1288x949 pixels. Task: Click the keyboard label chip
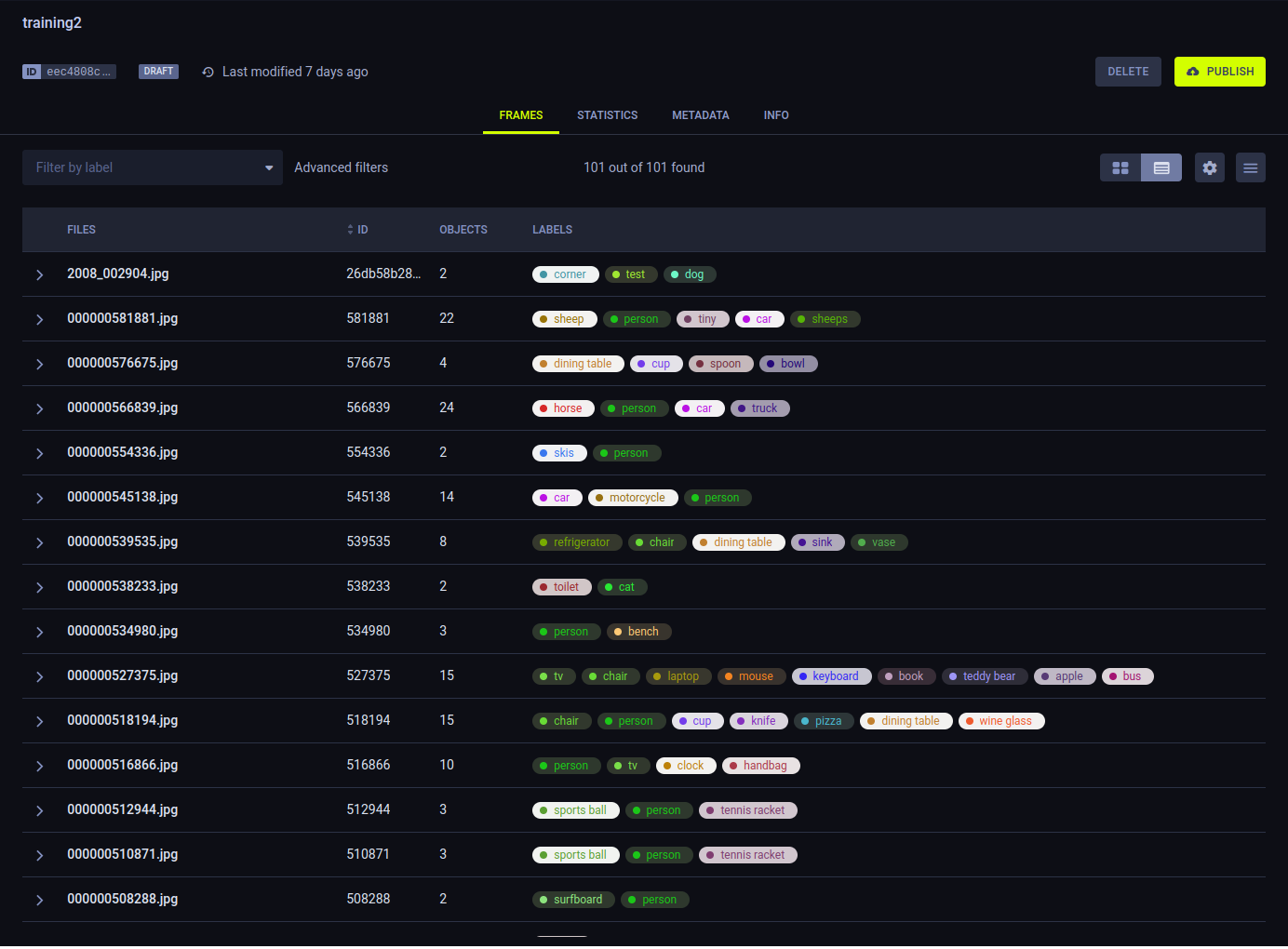click(x=831, y=676)
